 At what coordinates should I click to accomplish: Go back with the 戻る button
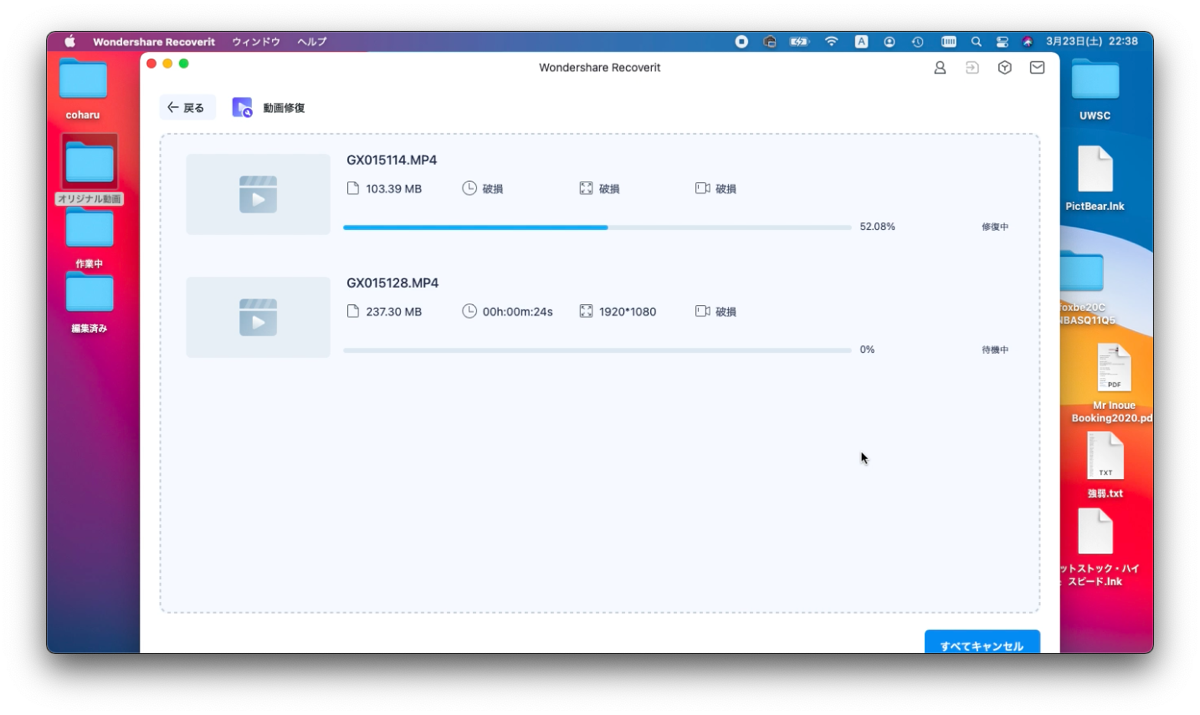point(187,107)
